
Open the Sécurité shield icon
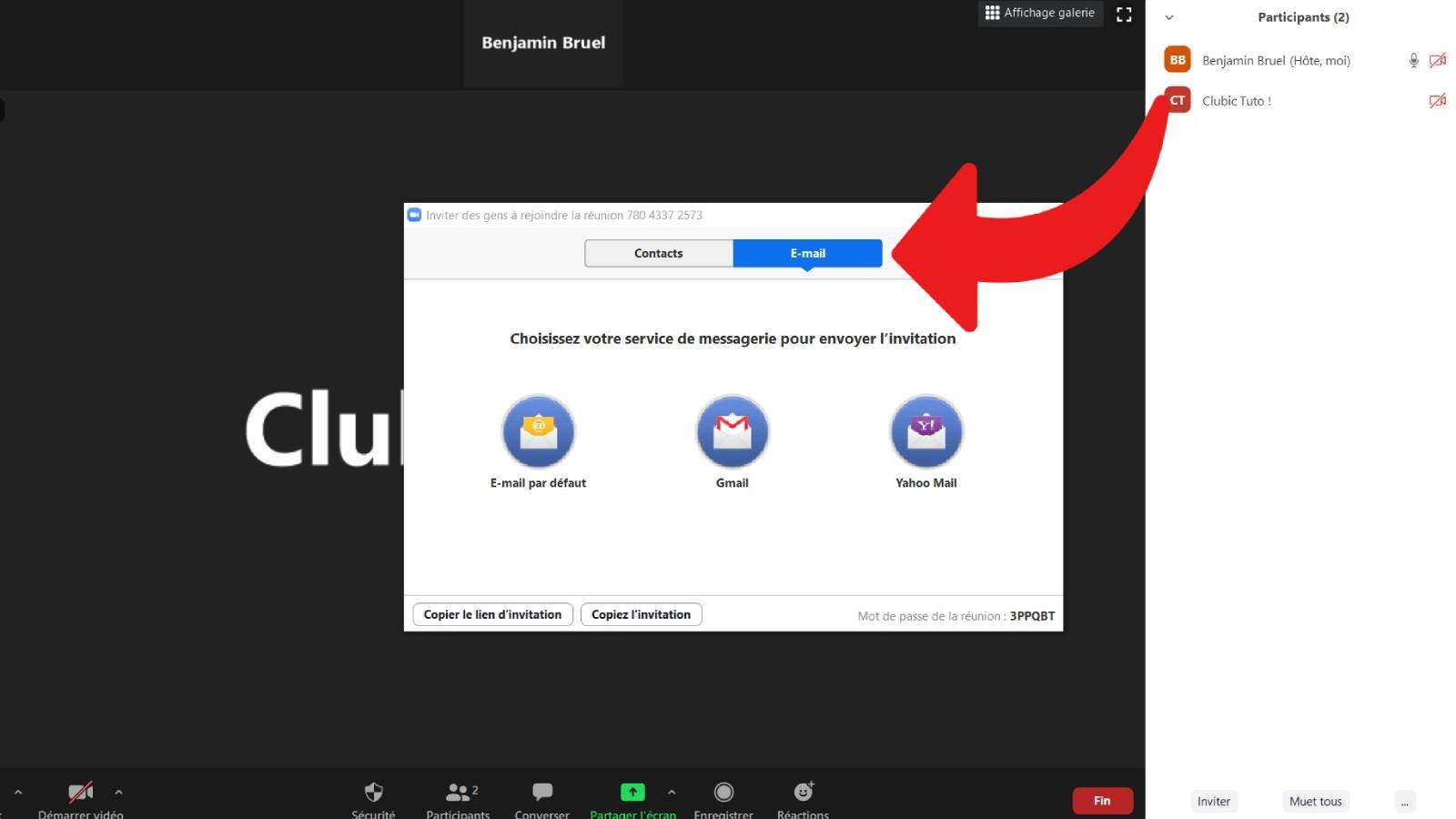point(373,793)
